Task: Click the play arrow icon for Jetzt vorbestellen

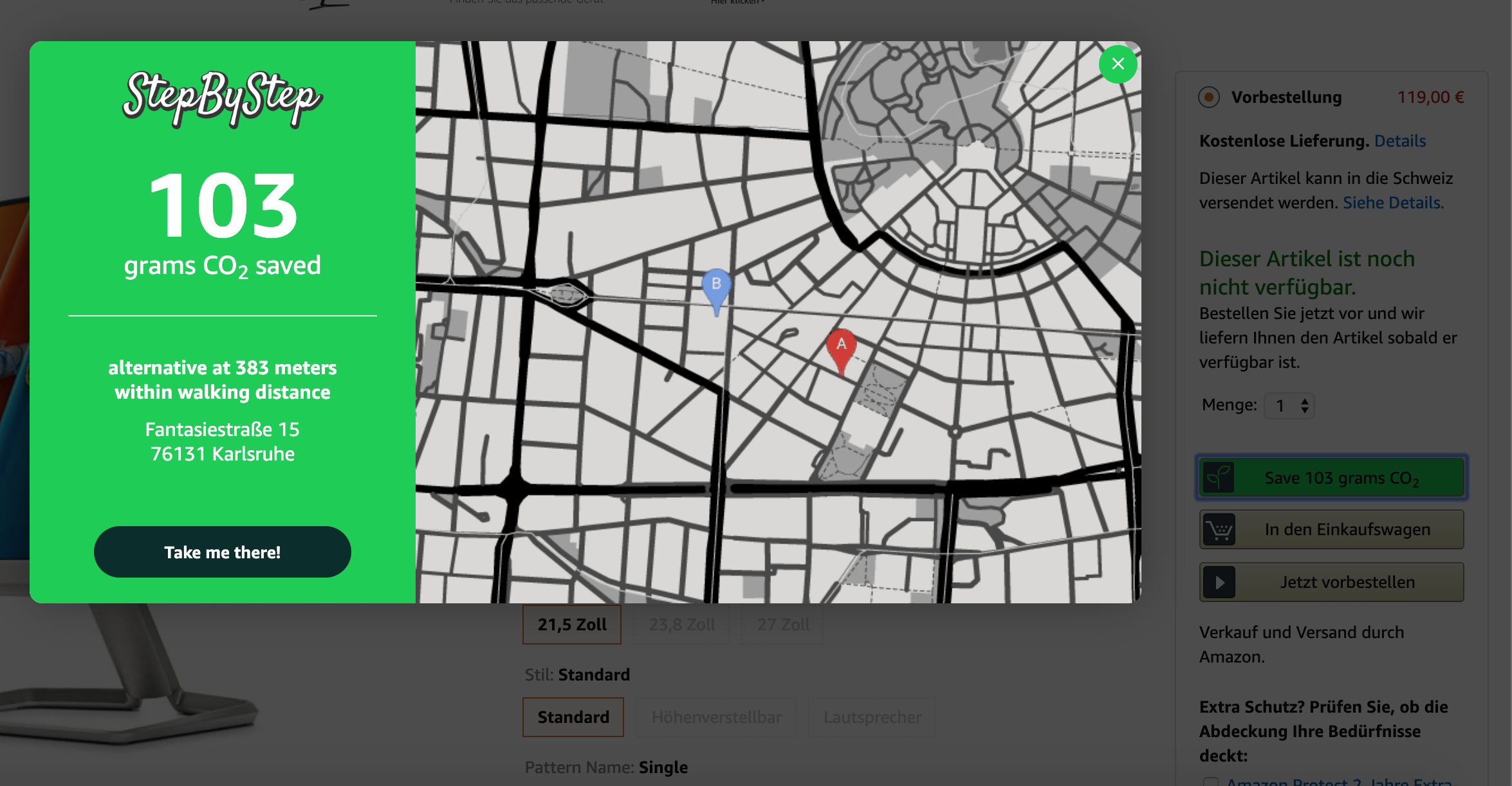Action: 1219,583
